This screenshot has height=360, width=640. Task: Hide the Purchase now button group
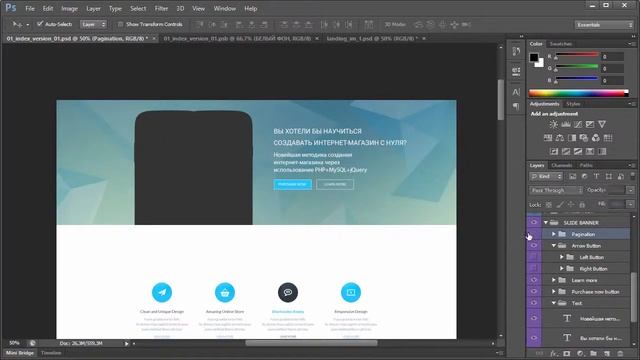(533, 291)
